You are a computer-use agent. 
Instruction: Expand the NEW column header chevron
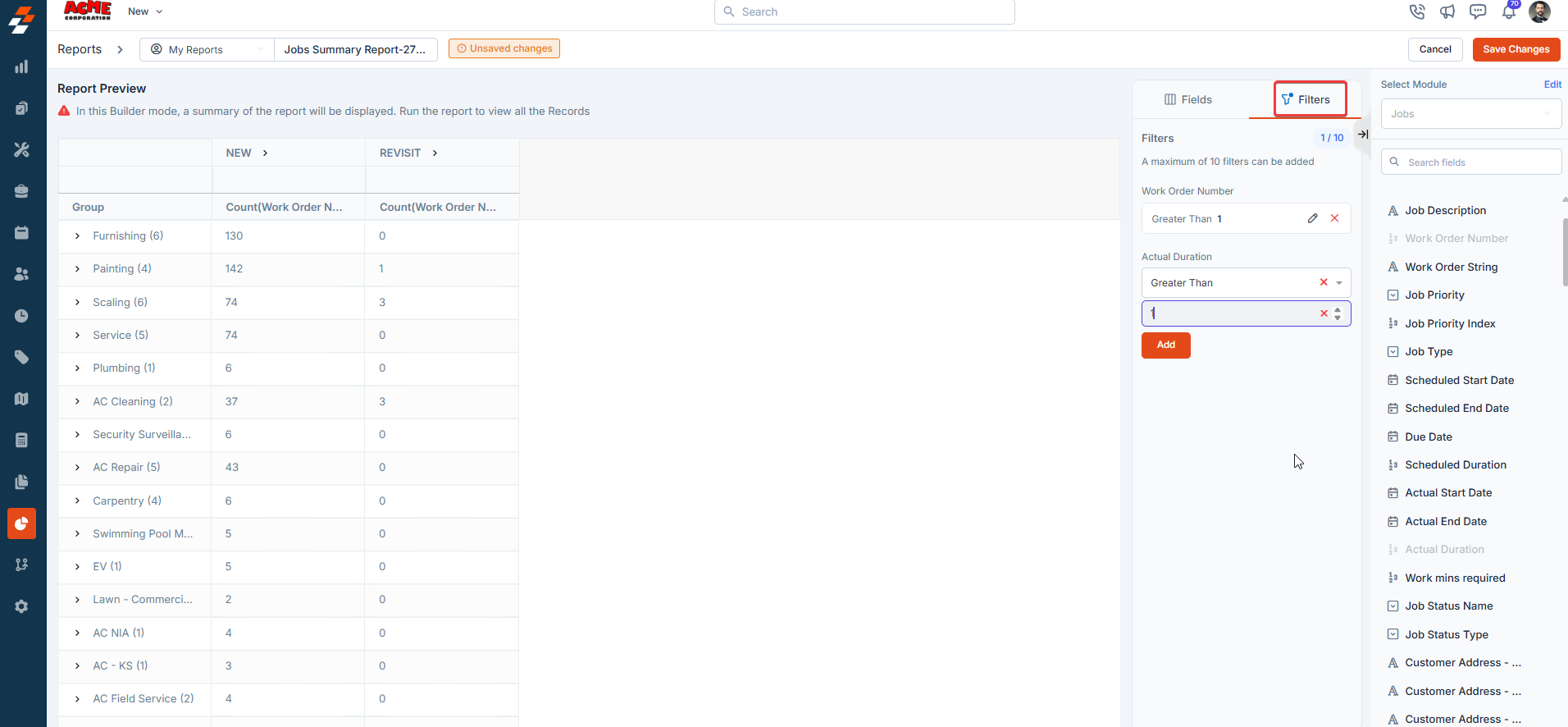click(265, 153)
